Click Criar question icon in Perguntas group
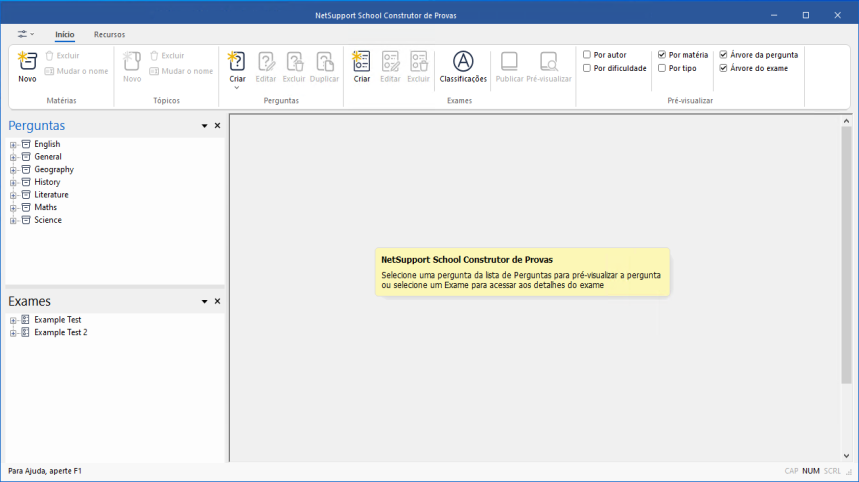Viewport: 859px width, 482px height. [237, 61]
